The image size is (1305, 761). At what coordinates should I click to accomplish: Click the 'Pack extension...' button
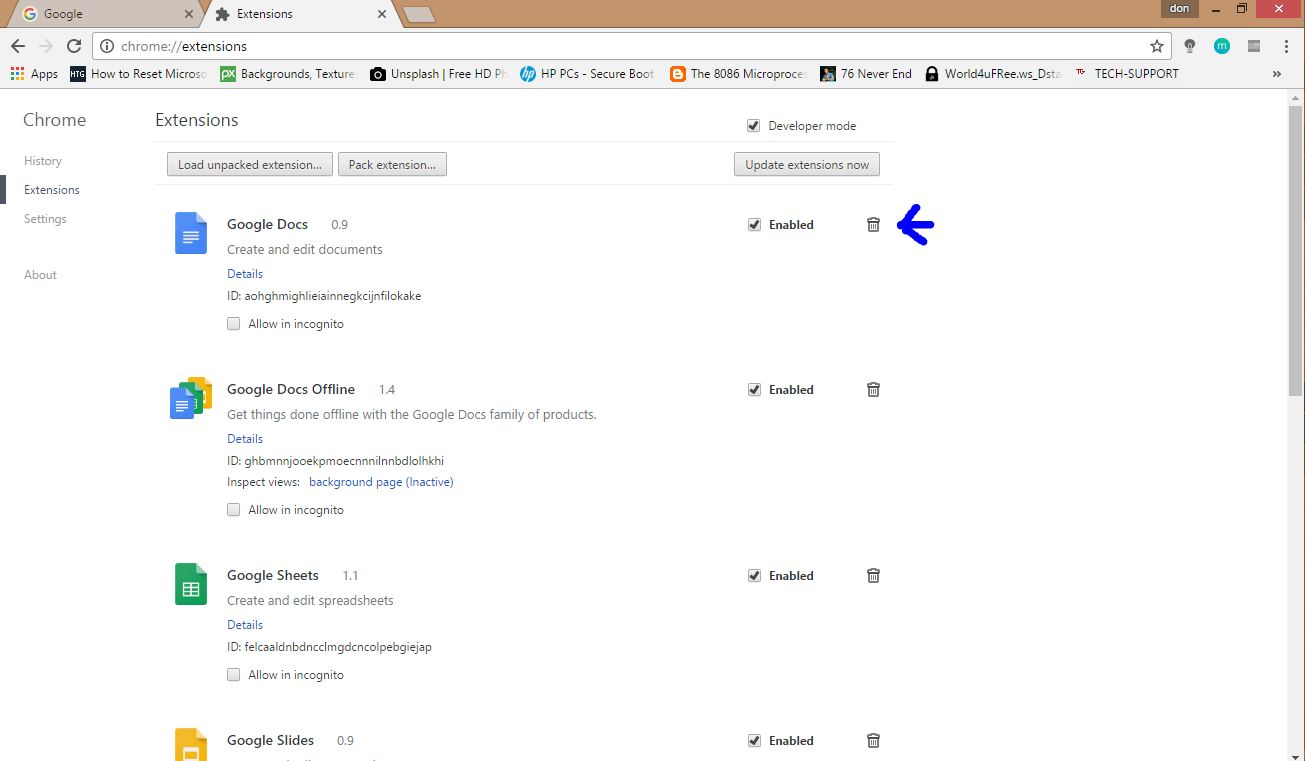[x=392, y=165]
